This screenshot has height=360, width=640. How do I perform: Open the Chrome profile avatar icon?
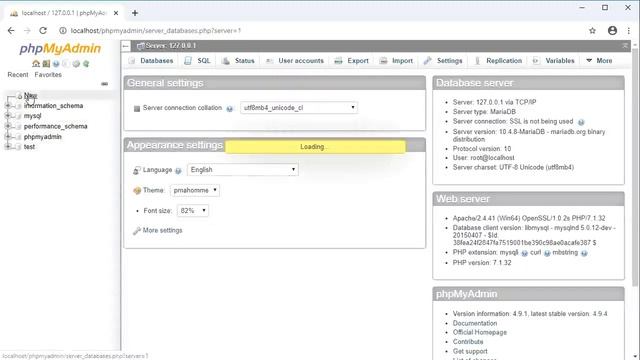[x=612, y=31]
